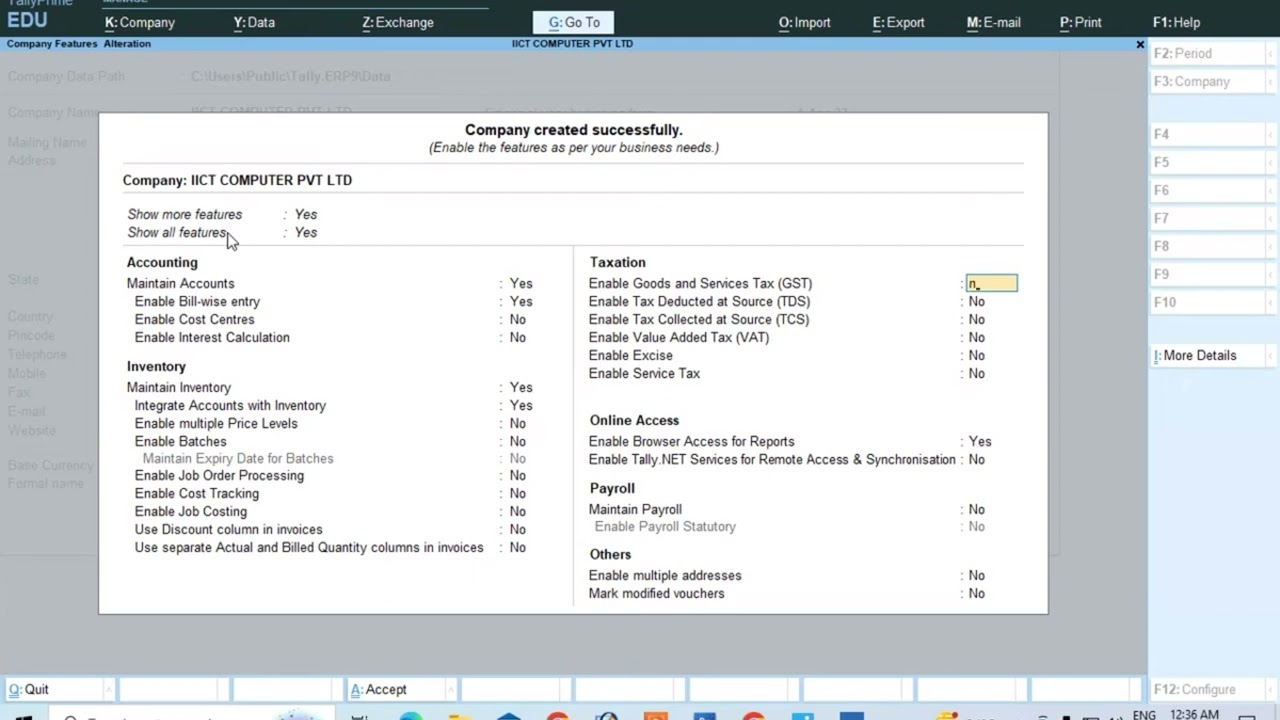Toggle Enable Cost Centres No value

click(x=517, y=320)
